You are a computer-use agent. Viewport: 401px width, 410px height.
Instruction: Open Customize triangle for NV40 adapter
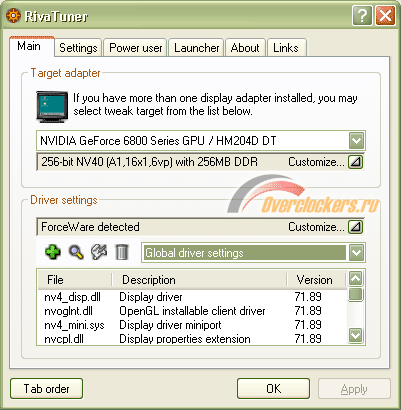(355, 162)
